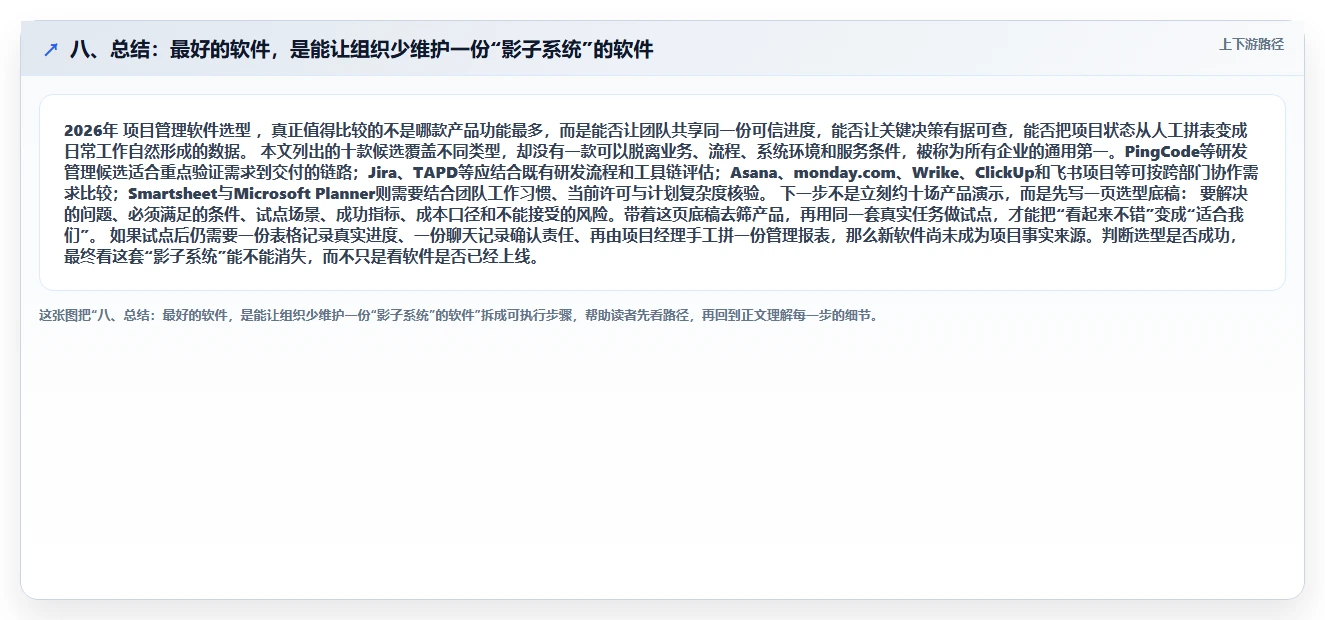Click the bold text Jira、TAPD
This screenshot has height=620, width=1325.
(x=412, y=172)
